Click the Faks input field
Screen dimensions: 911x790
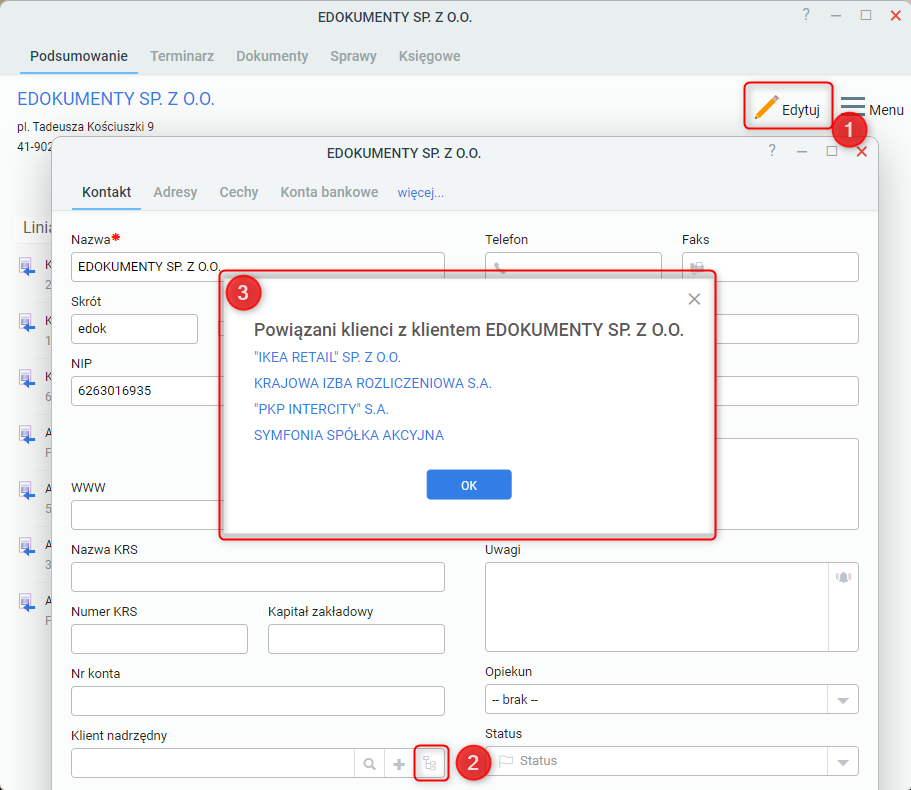point(770,267)
